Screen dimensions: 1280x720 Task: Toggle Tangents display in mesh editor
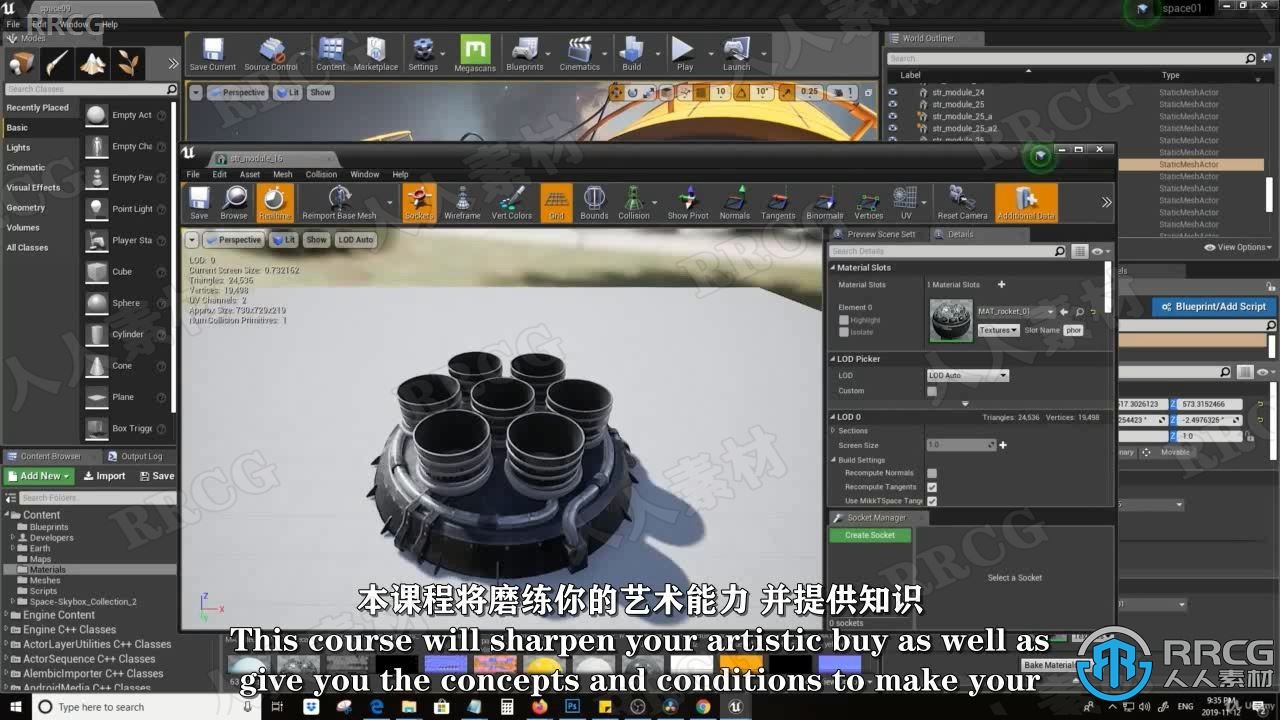pyautogui.click(x=778, y=203)
